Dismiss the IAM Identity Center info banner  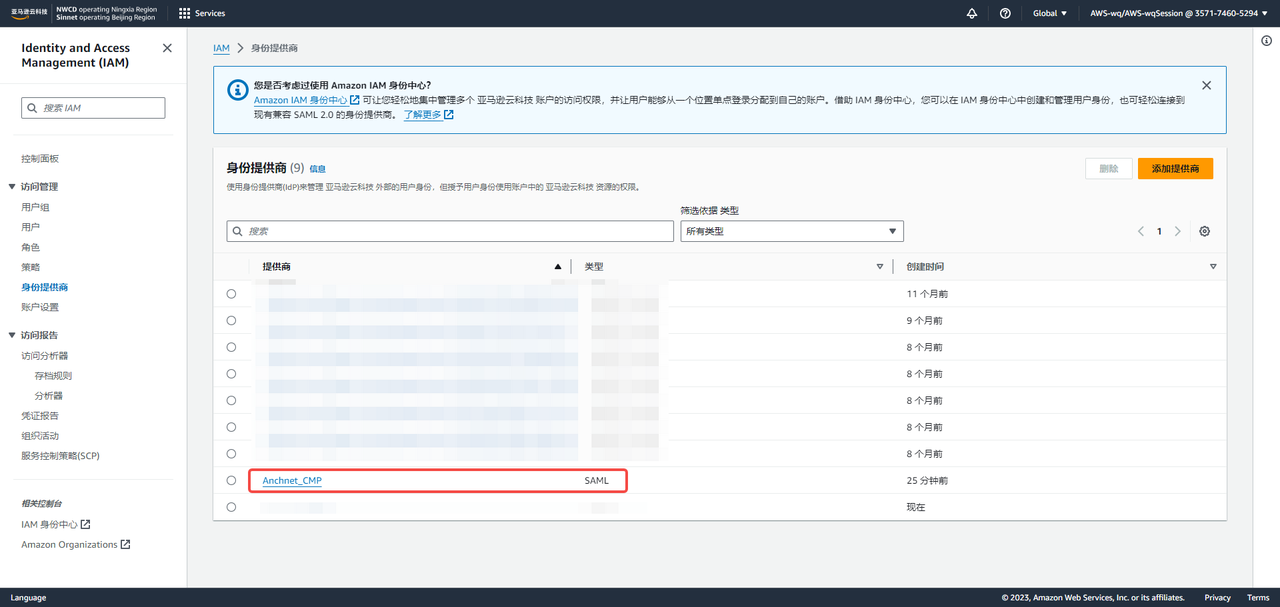click(x=1206, y=85)
